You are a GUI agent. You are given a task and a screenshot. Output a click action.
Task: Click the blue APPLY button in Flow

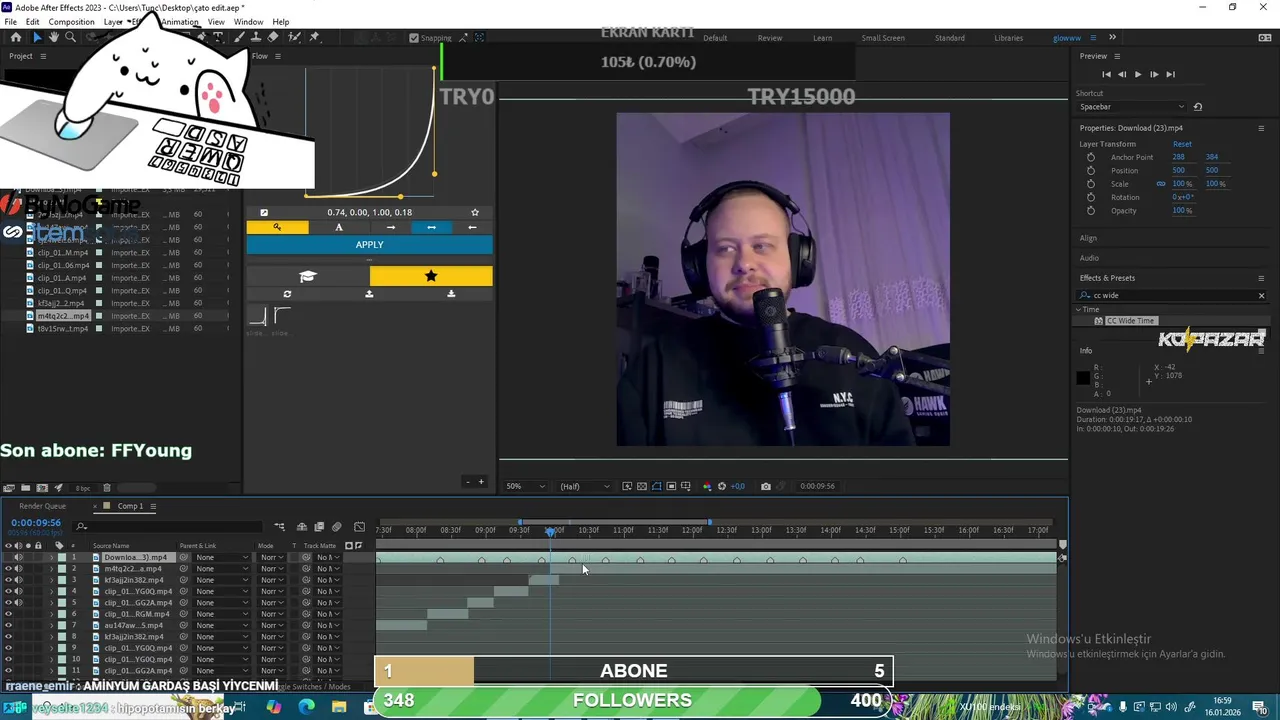[369, 245]
